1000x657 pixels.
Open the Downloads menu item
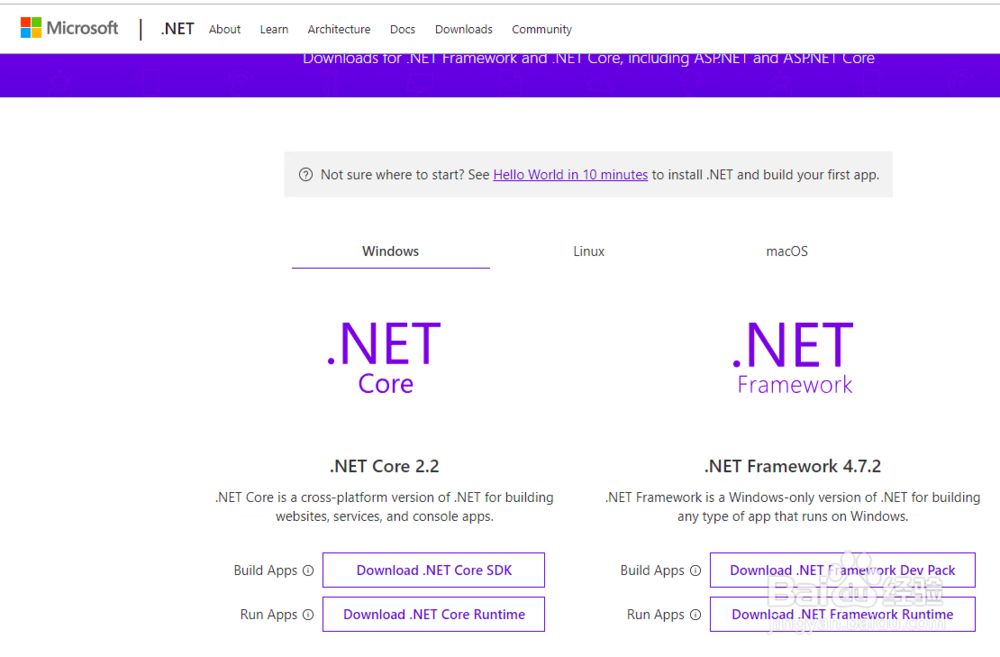463,29
